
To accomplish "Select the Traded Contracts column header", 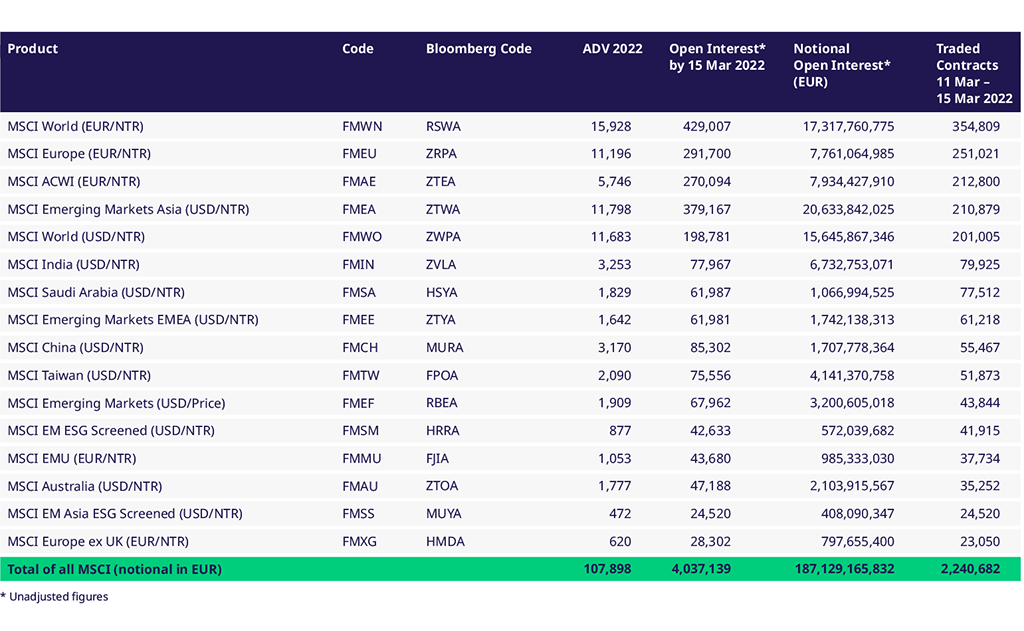I will point(974,73).
